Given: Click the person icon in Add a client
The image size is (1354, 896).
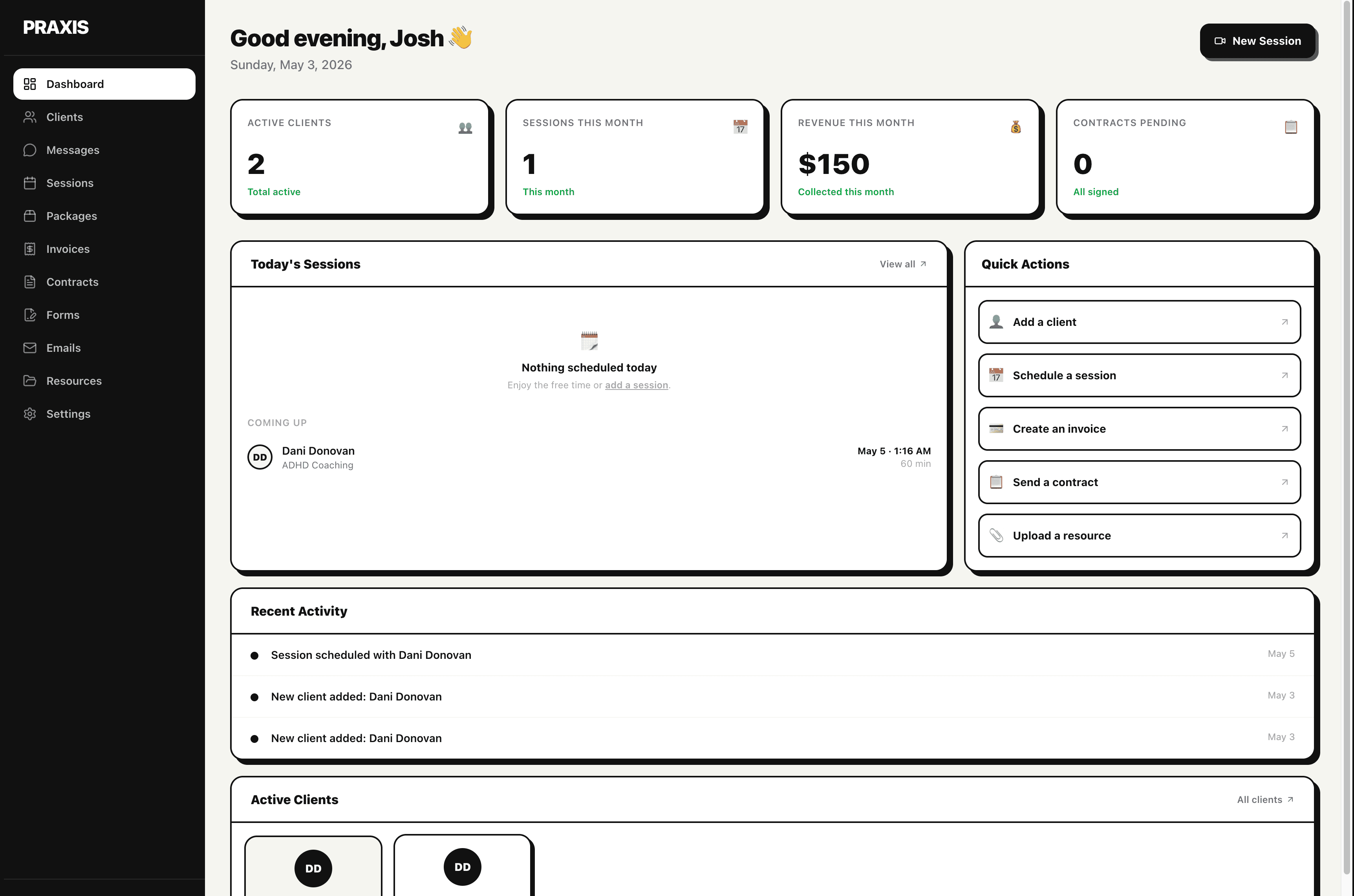Looking at the screenshot, I should (x=996, y=322).
